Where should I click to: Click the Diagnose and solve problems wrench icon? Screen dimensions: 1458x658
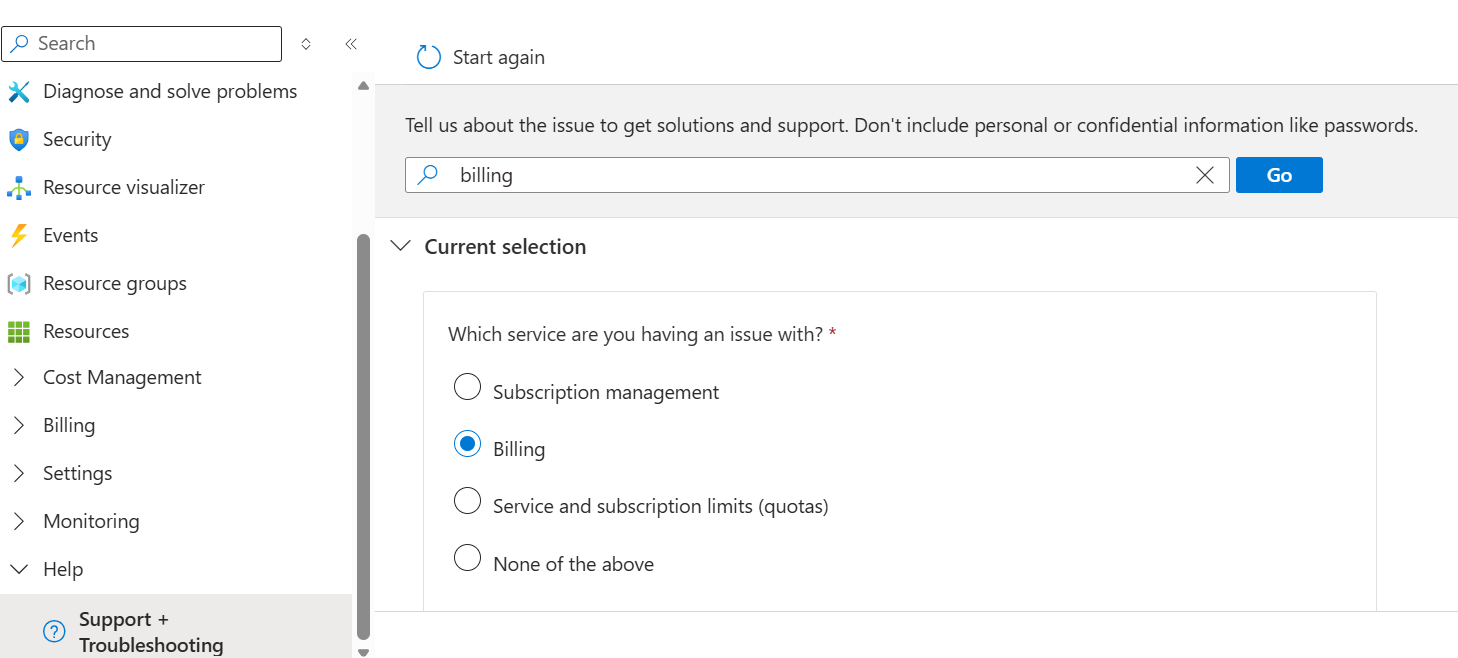[x=19, y=92]
